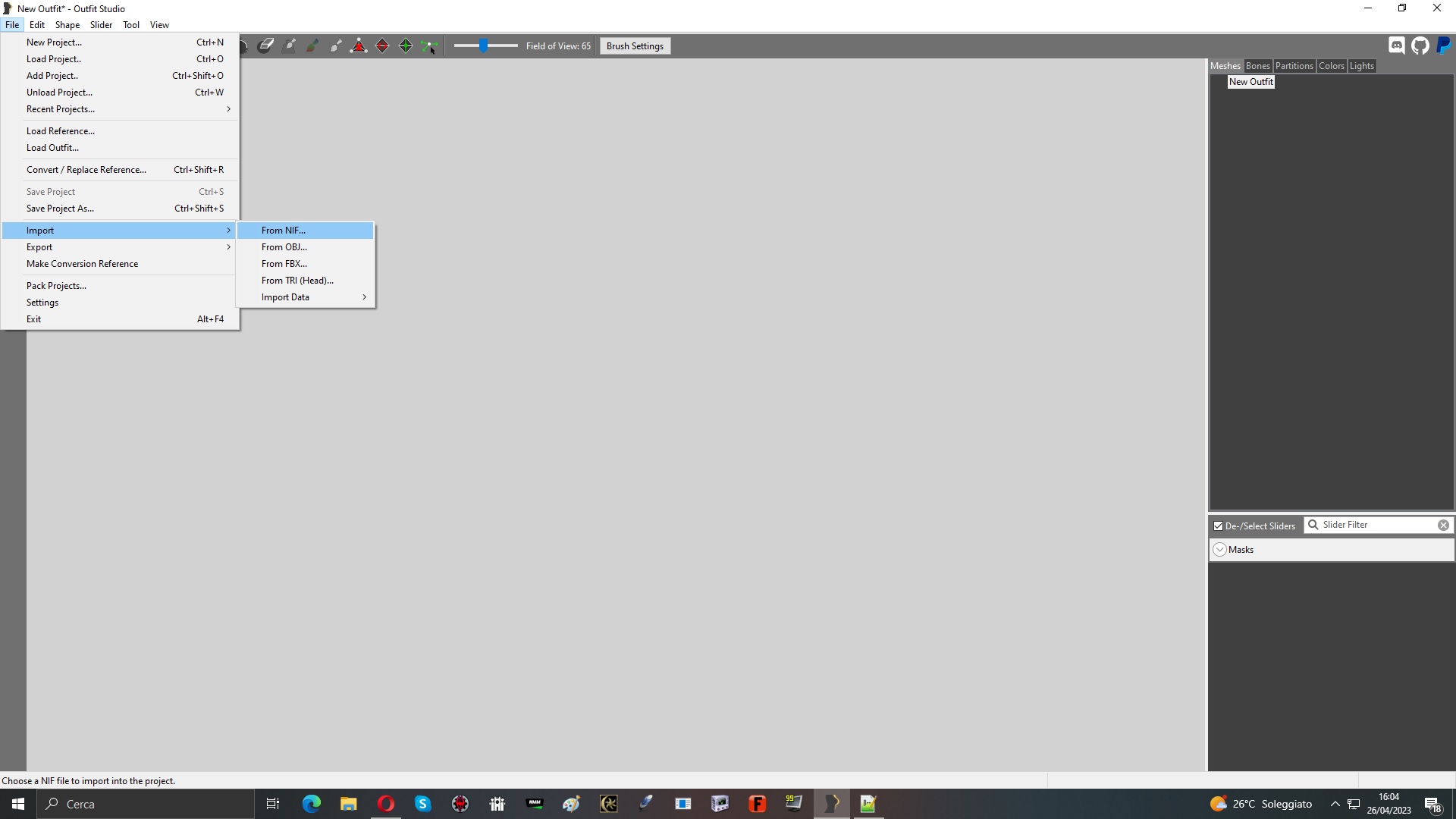Select Unload Project... menu entry

pyautogui.click(x=120, y=93)
